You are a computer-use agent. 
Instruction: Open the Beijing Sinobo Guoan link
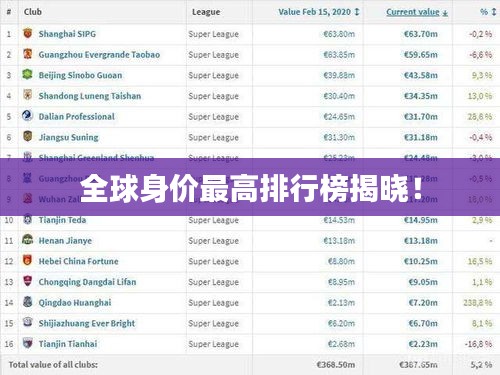click(x=80, y=75)
